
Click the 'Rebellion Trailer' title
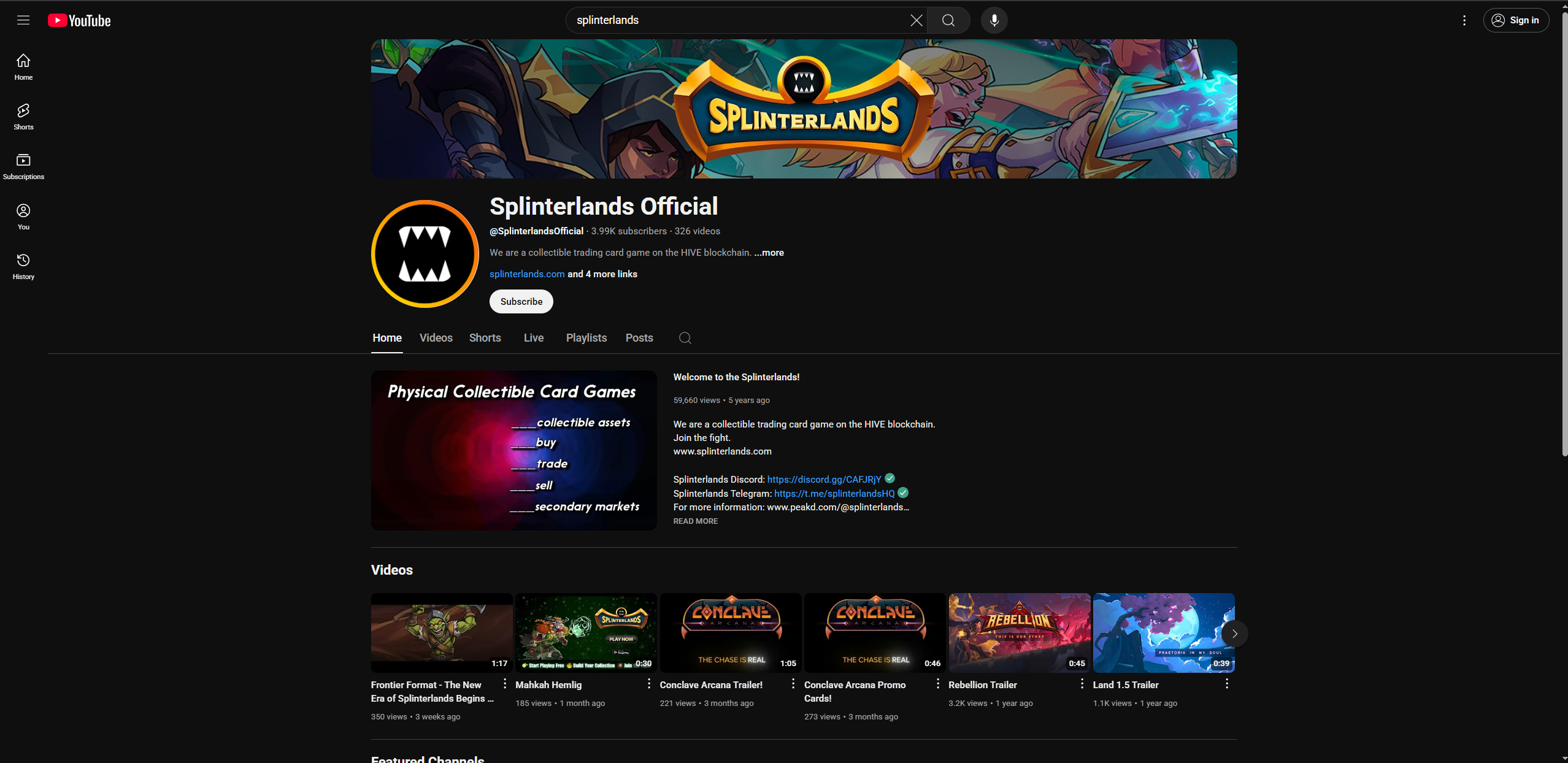[982, 684]
